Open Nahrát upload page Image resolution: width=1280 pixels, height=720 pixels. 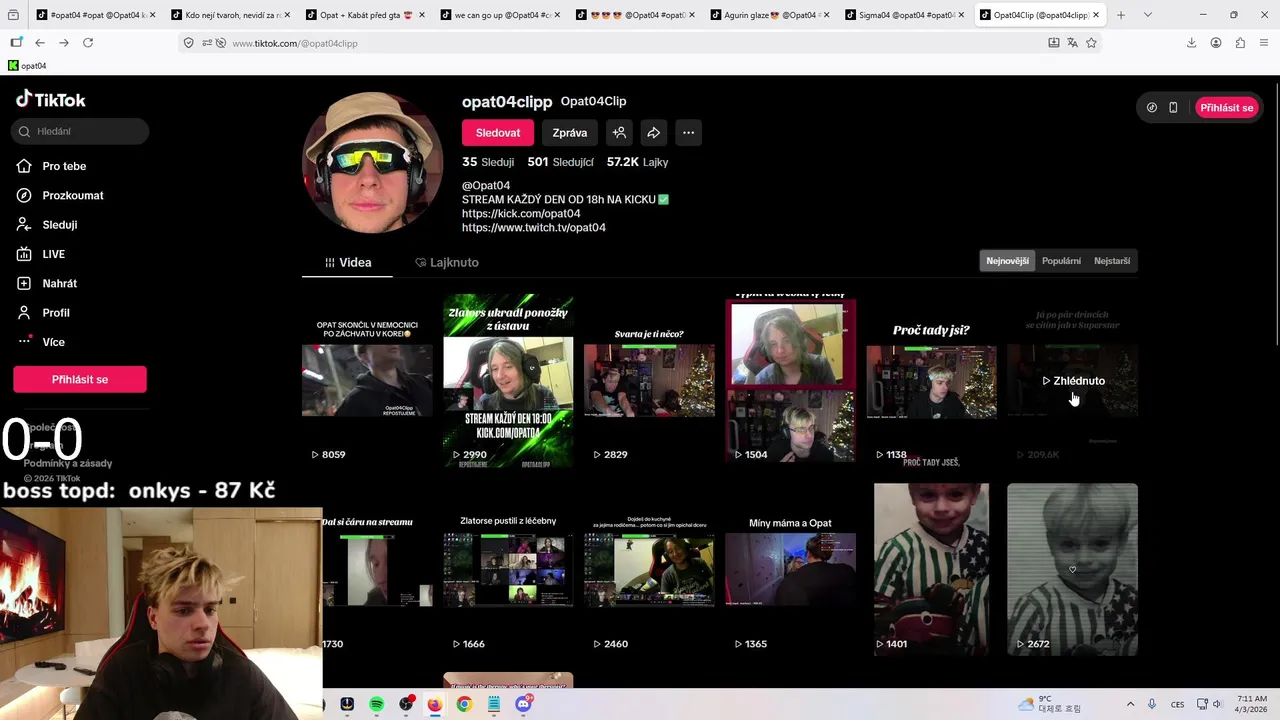pos(60,283)
